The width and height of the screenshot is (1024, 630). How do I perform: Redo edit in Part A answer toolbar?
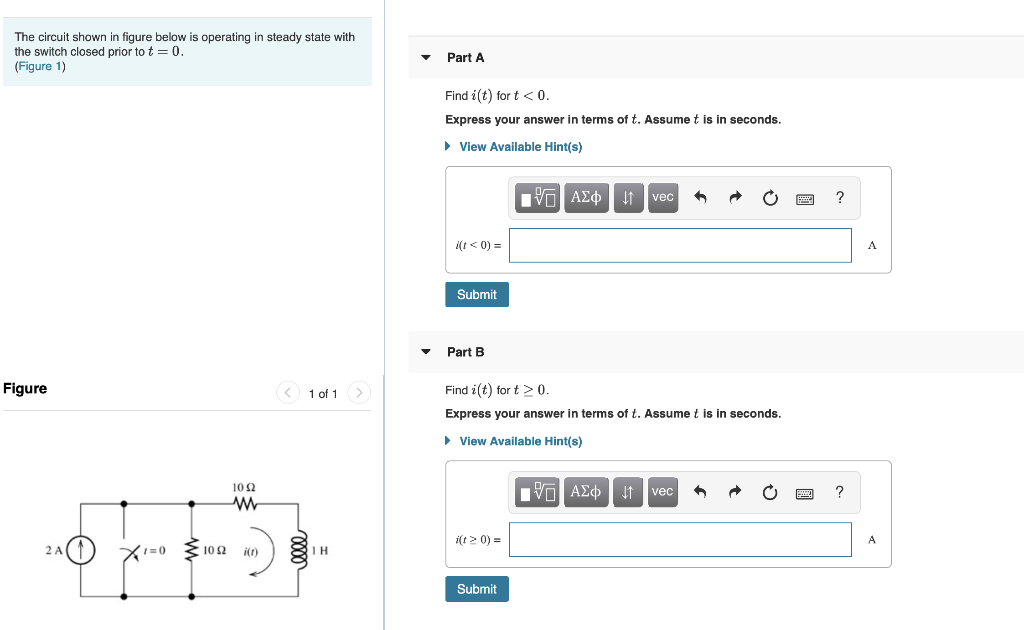click(x=735, y=197)
